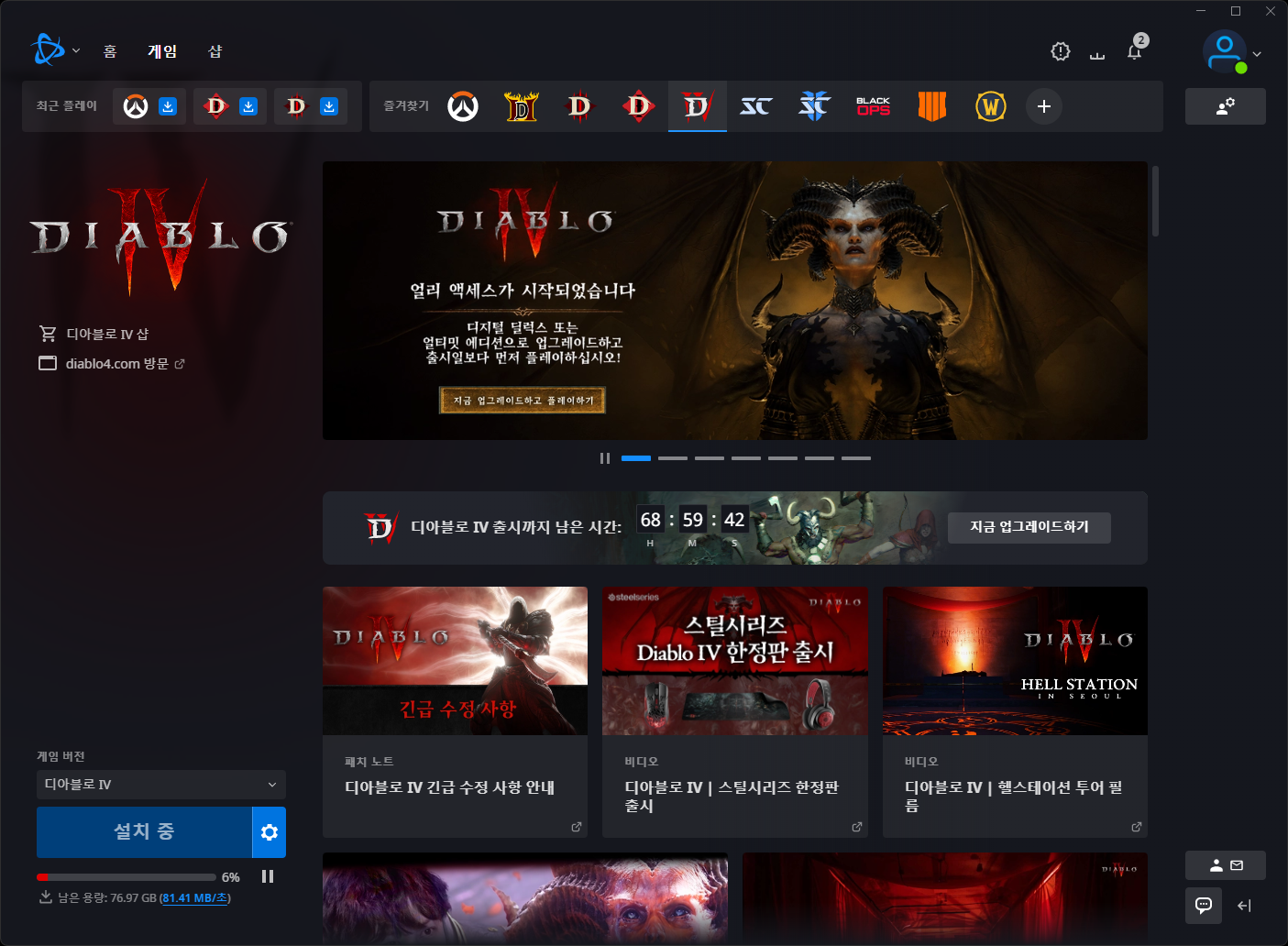Open the friend settings button
The height and width of the screenshot is (946, 1288).
[x=1225, y=106]
